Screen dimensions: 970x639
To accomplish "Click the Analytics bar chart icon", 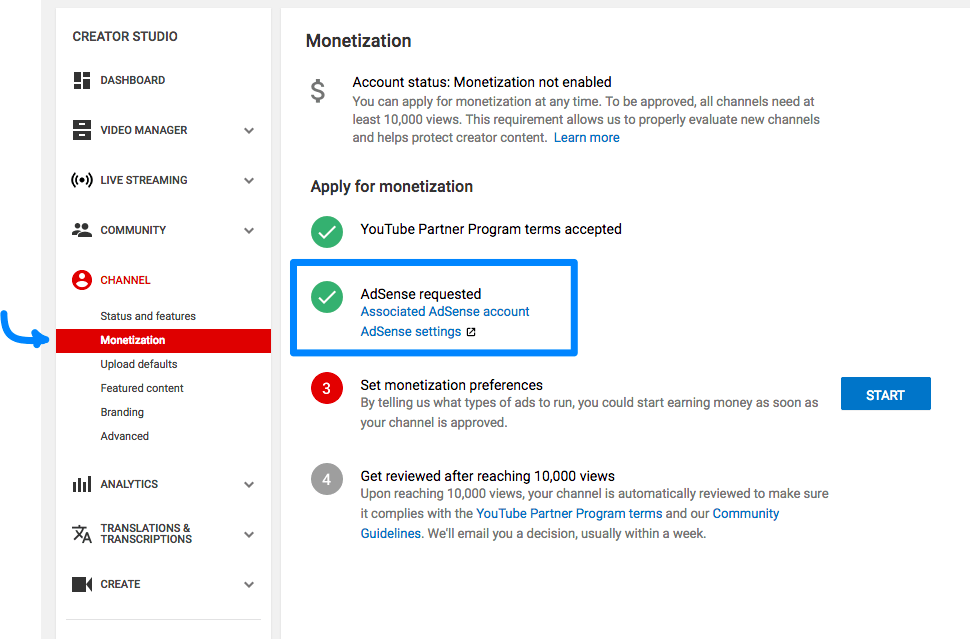I will point(82,484).
